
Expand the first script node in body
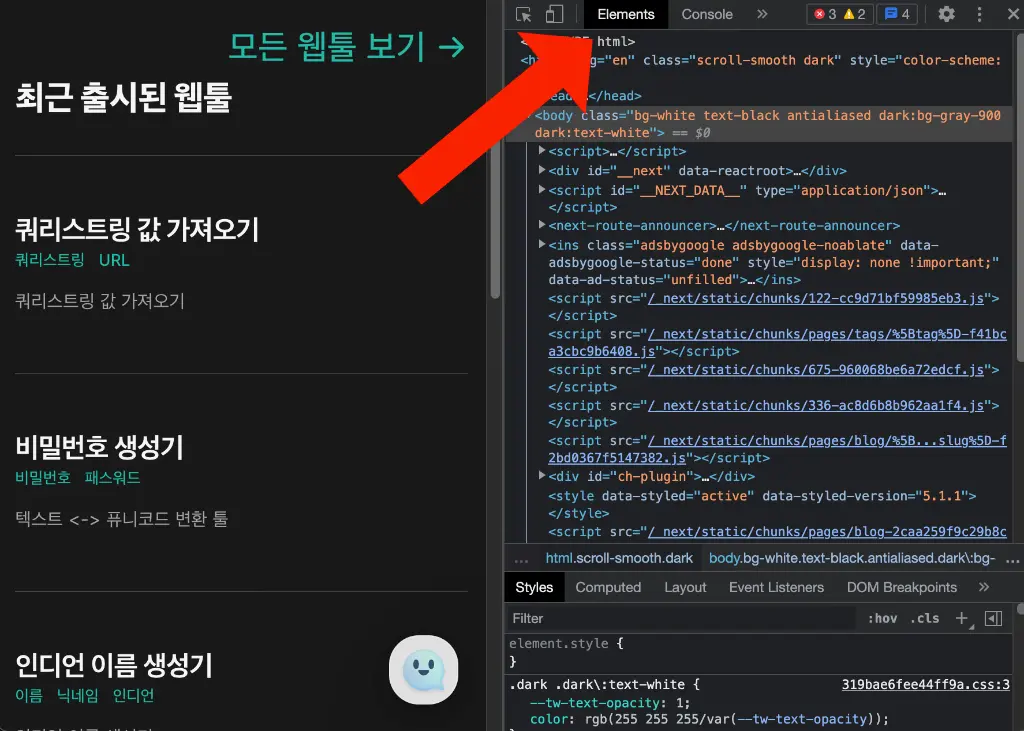541,151
